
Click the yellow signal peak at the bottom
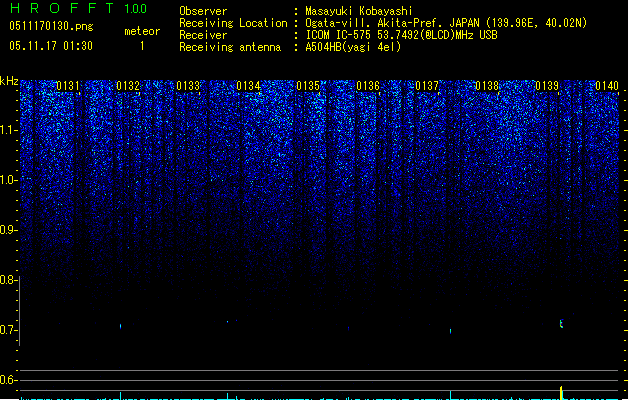561,393
